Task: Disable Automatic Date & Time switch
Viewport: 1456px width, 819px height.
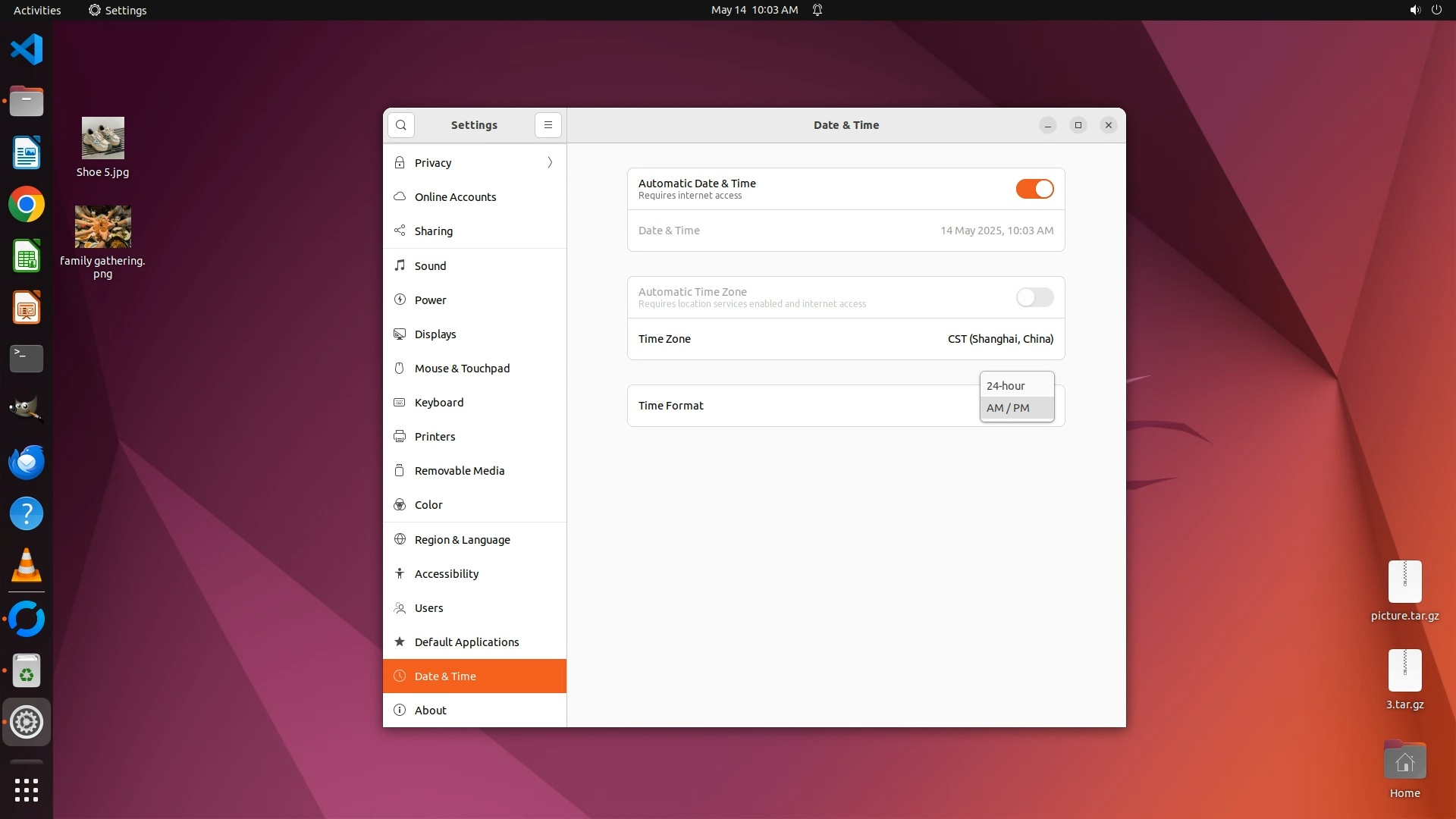Action: click(x=1034, y=189)
